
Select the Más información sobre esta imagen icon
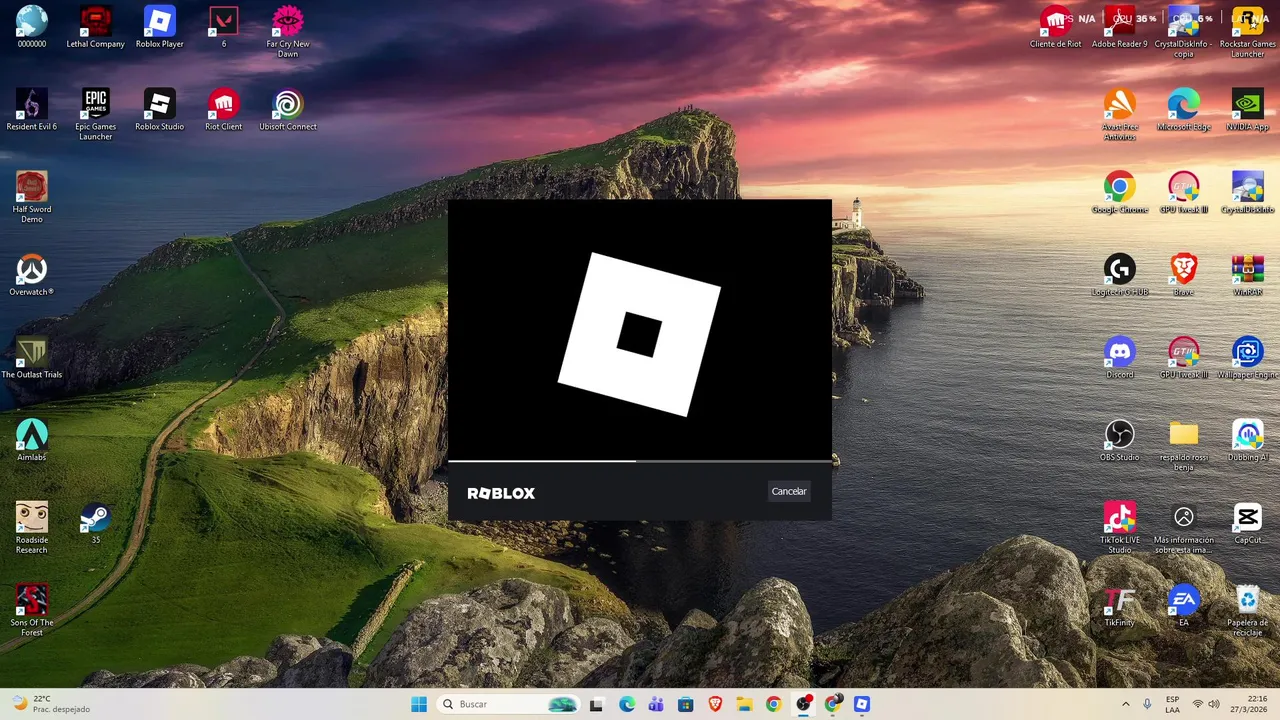(1184, 527)
